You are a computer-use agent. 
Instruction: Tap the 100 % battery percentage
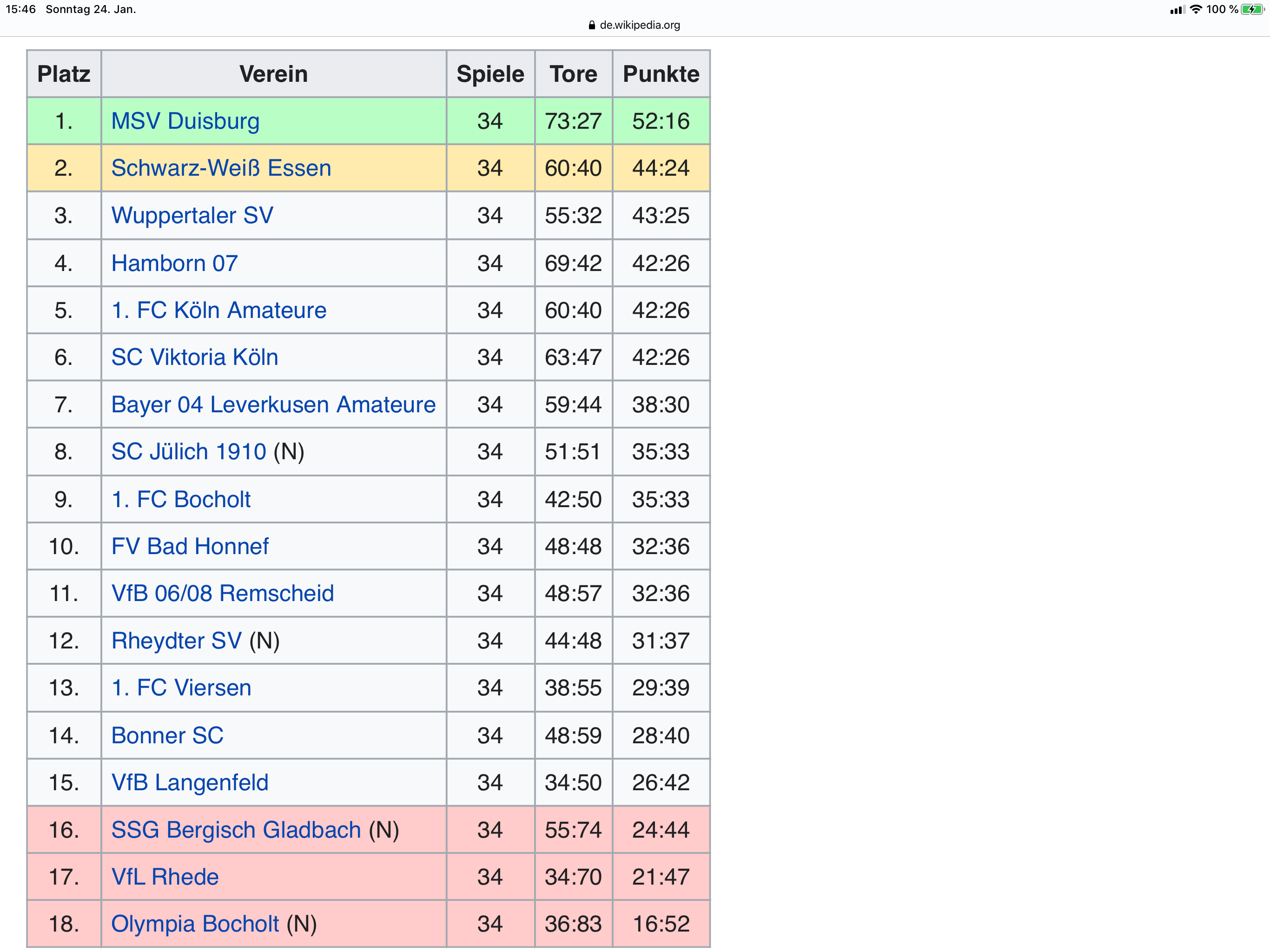click(x=1222, y=9)
